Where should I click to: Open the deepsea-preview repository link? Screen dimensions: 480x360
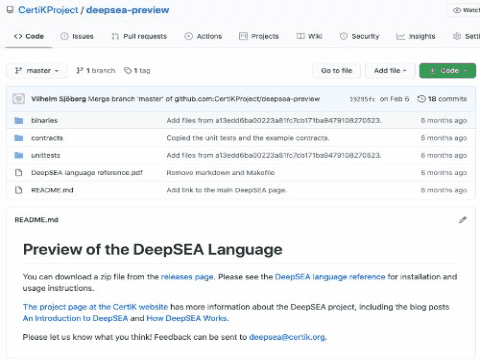click(x=128, y=10)
